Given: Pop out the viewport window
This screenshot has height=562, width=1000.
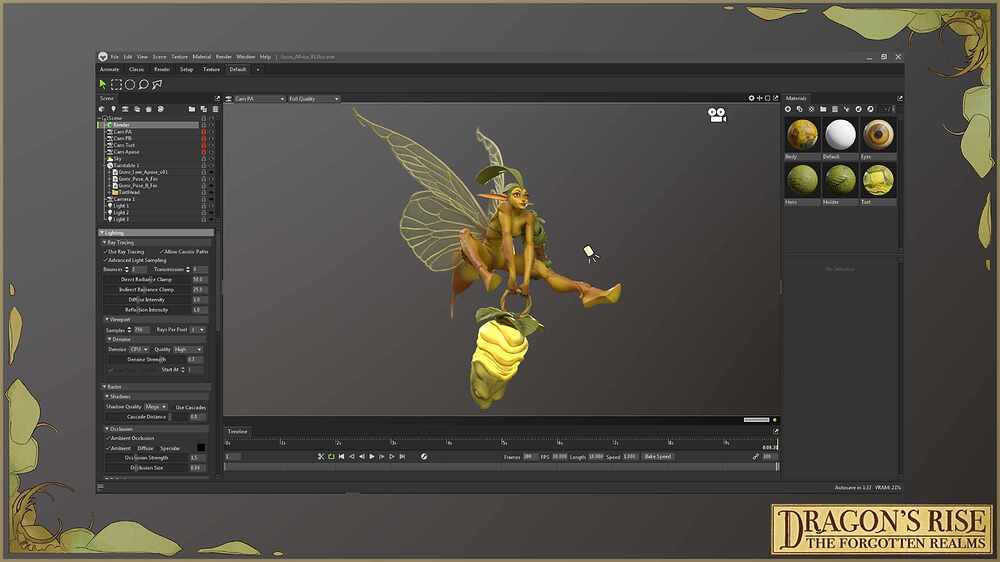Looking at the screenshot, I should click(x=776, y=98).
